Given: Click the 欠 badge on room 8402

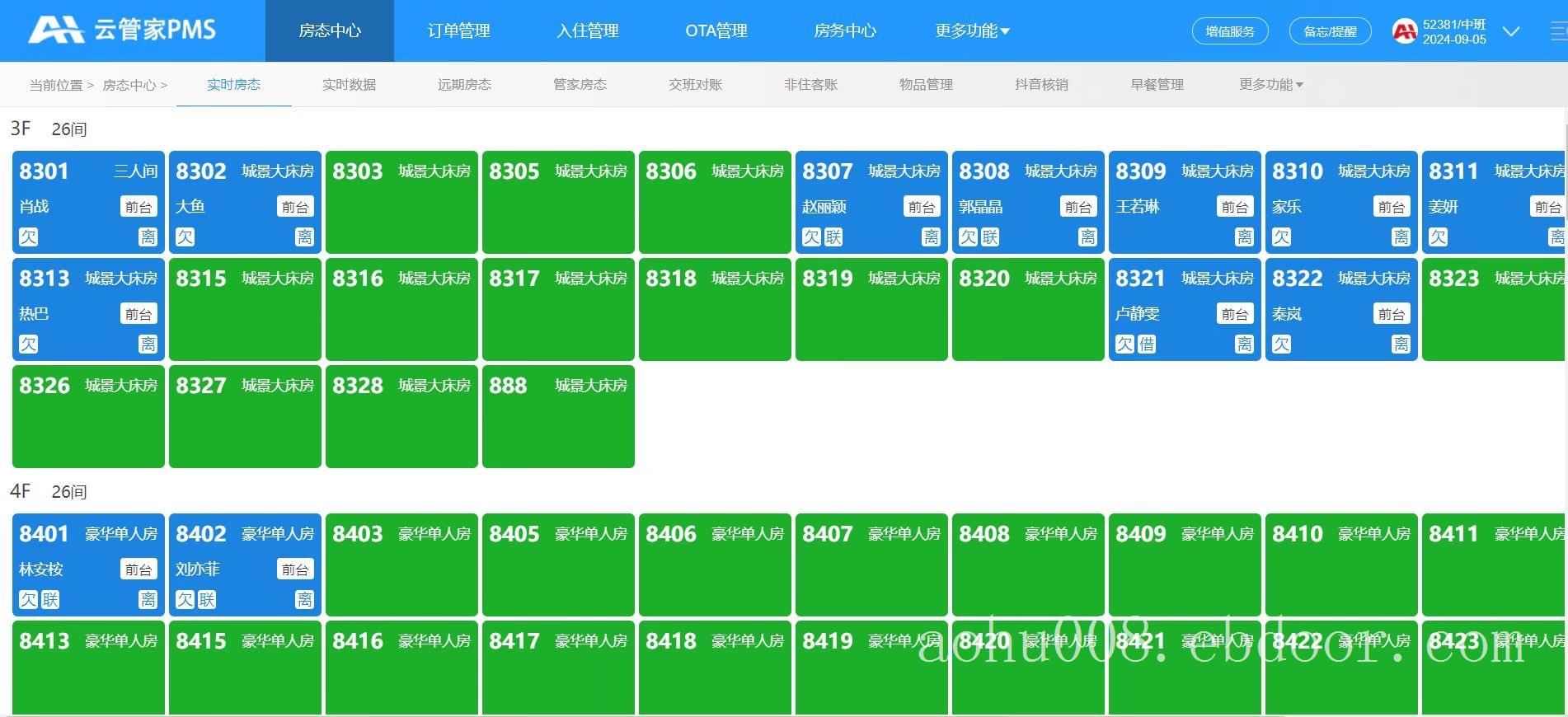Looking at the screenshot, I should click(x=185, y=600).
